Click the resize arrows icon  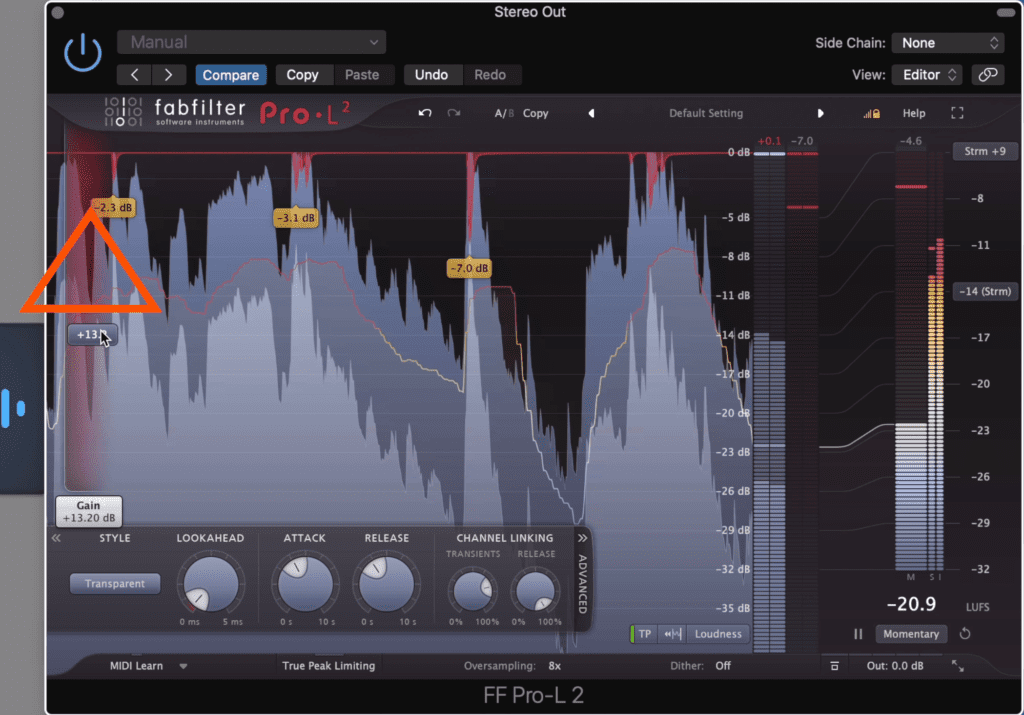point(957,666)
